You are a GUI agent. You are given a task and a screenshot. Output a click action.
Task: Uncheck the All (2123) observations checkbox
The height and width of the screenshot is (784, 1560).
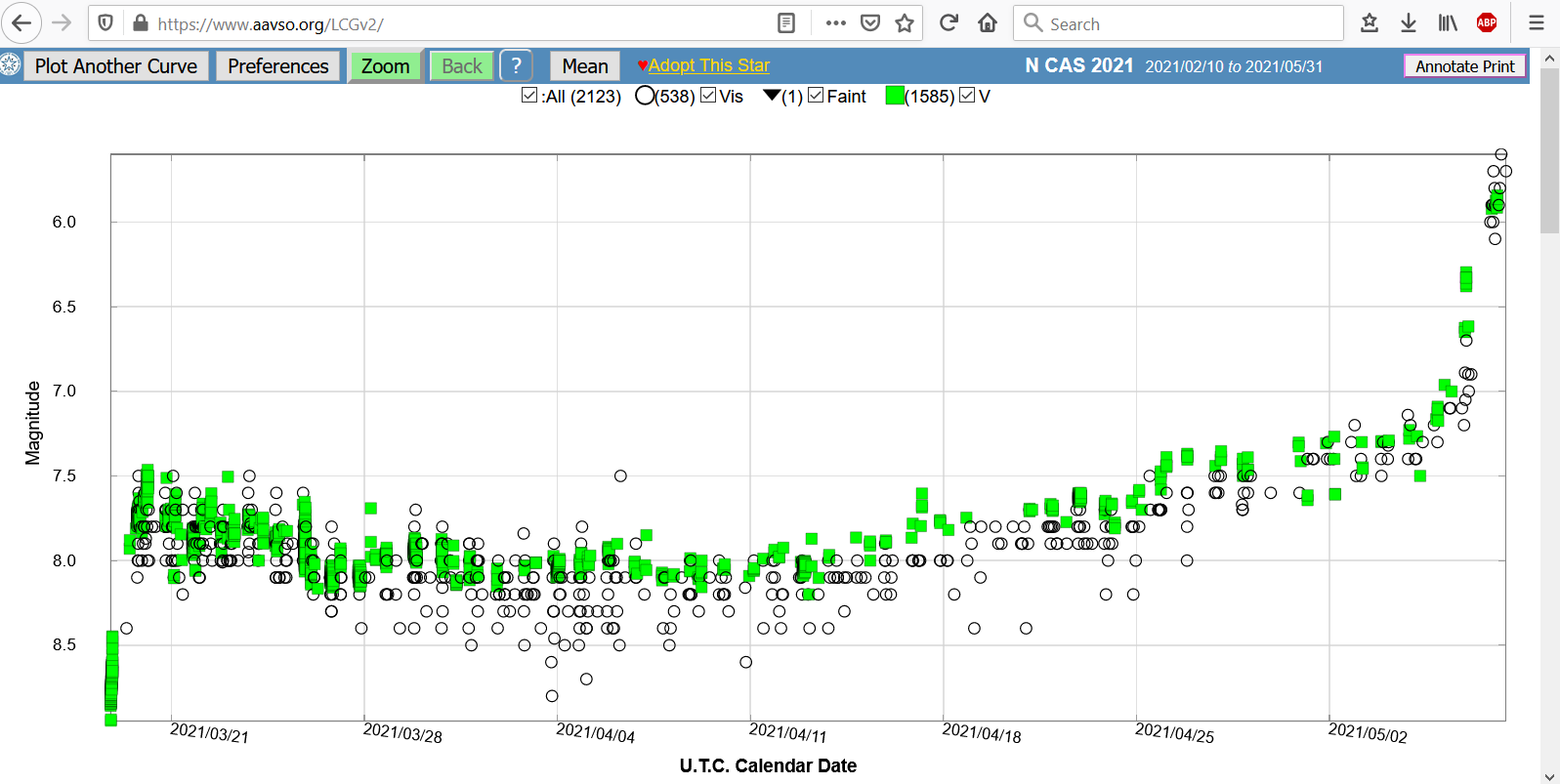pyautogui.click(x=529, y=96)
